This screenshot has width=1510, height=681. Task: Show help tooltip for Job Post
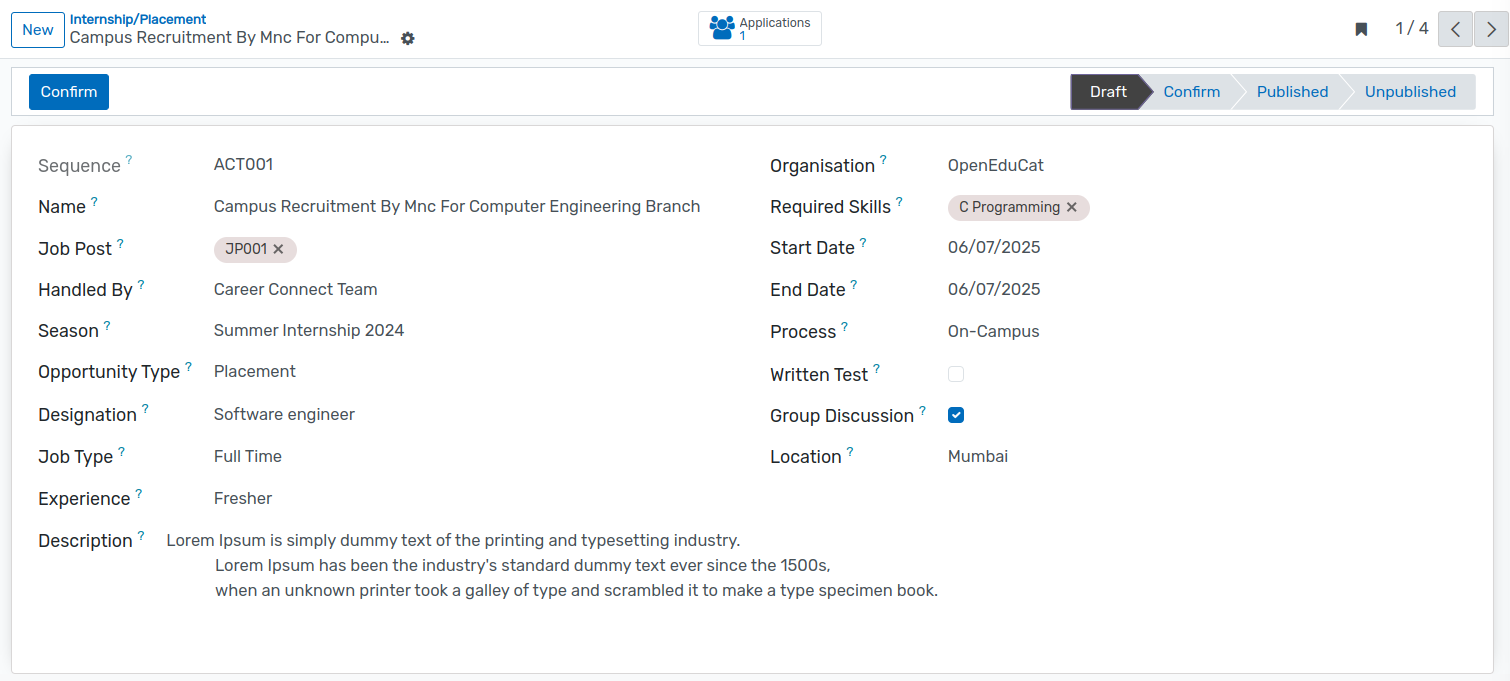pyautogui.click(x=120, y=243)
